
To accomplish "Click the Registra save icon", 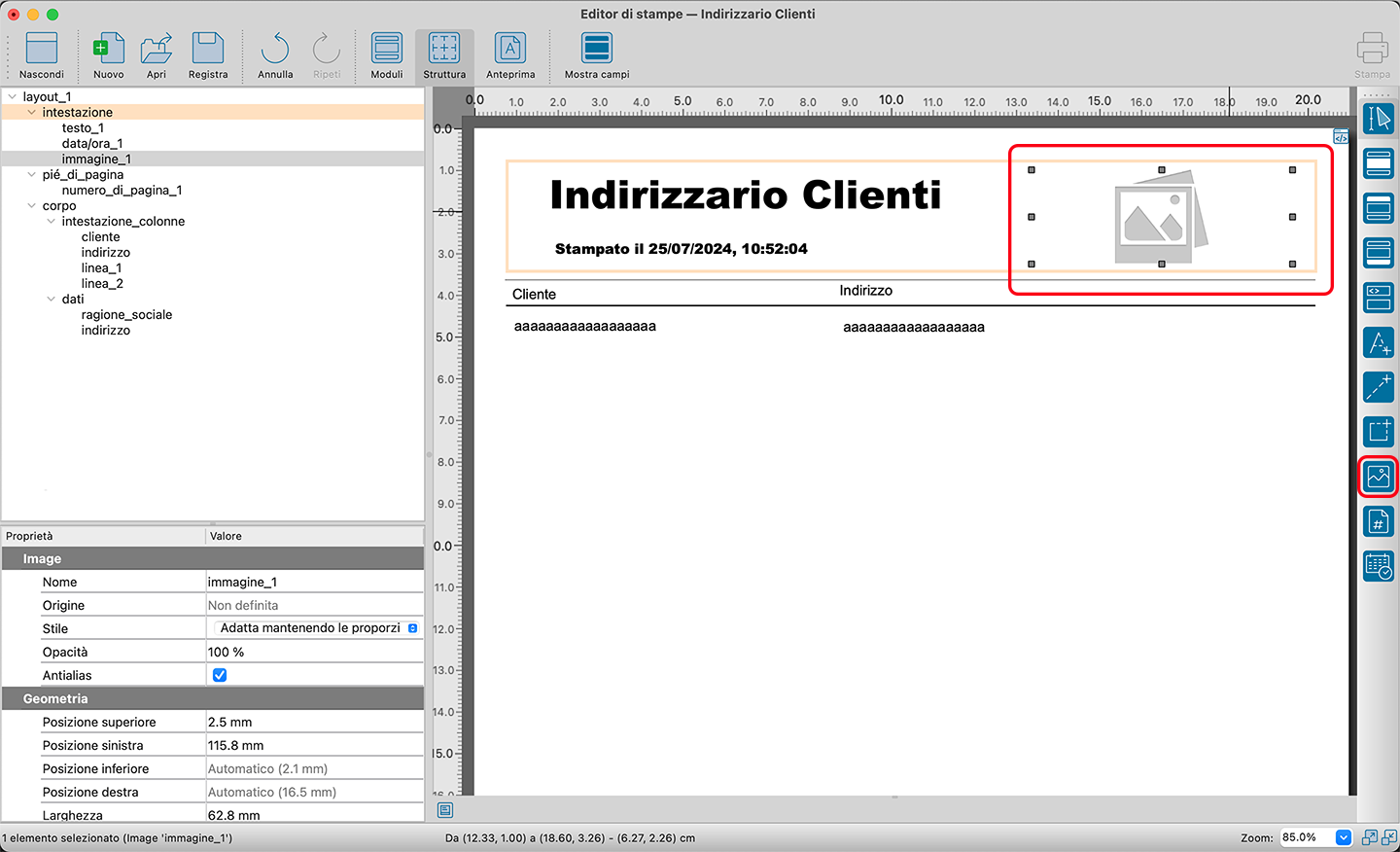I will coord(208,55).
